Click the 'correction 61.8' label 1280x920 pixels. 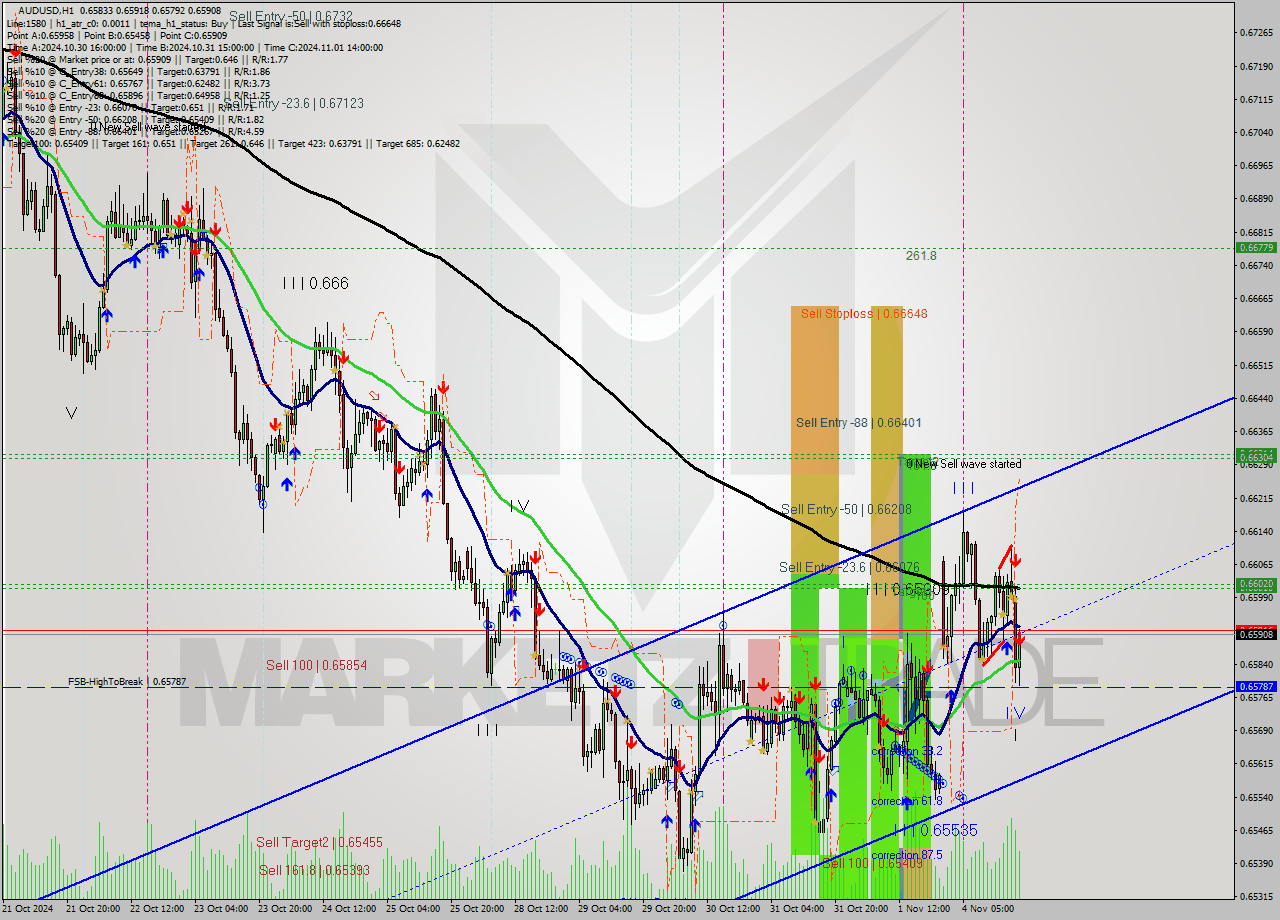907,802
